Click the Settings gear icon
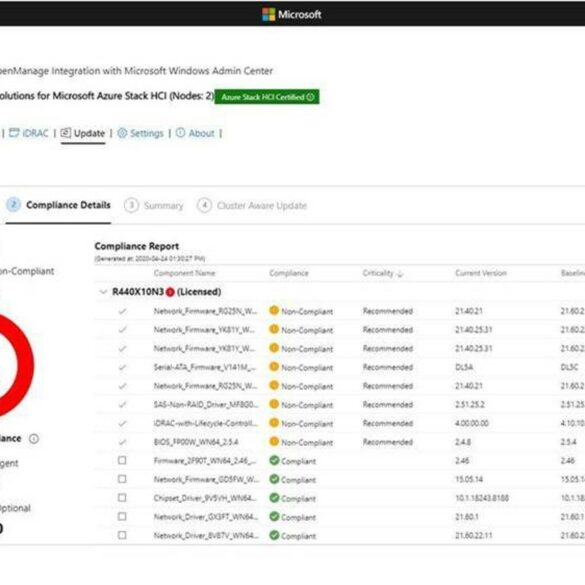The width and height of the screenshot is (585, 585). pos(122,133)
